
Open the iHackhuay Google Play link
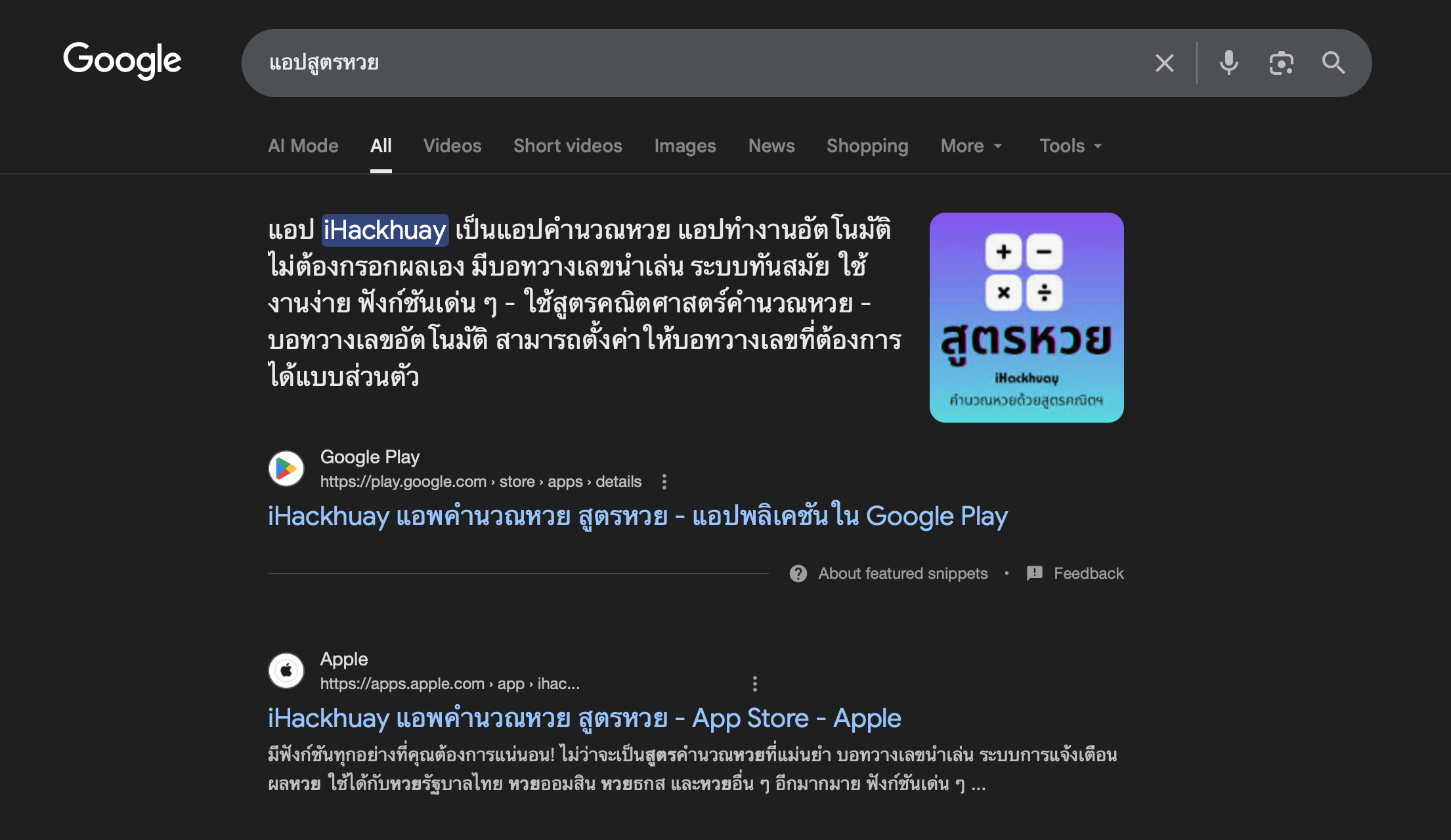(637, 516)
